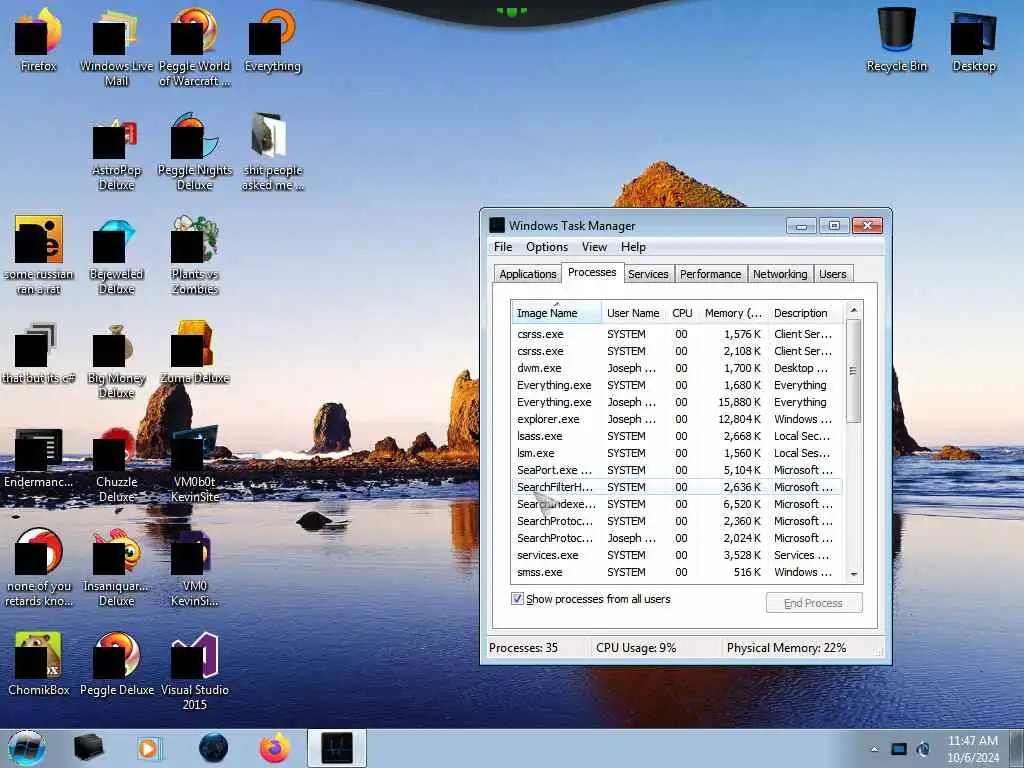Click the taskbar clock showing 11:47 AM
Viewport: 1024px width, 768px height.
(x=972, y=748)
